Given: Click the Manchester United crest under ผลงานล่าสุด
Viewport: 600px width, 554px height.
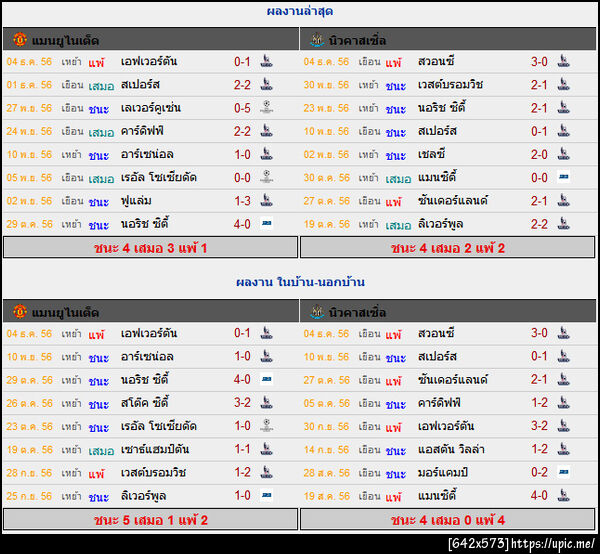Looking at the screenshot, I should [20, 39].
